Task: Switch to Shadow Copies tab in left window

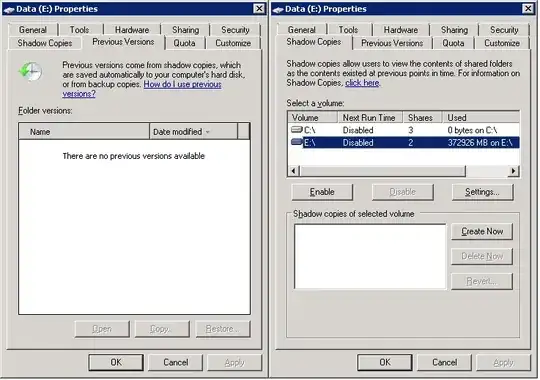Action: click(x=45, y=43)
